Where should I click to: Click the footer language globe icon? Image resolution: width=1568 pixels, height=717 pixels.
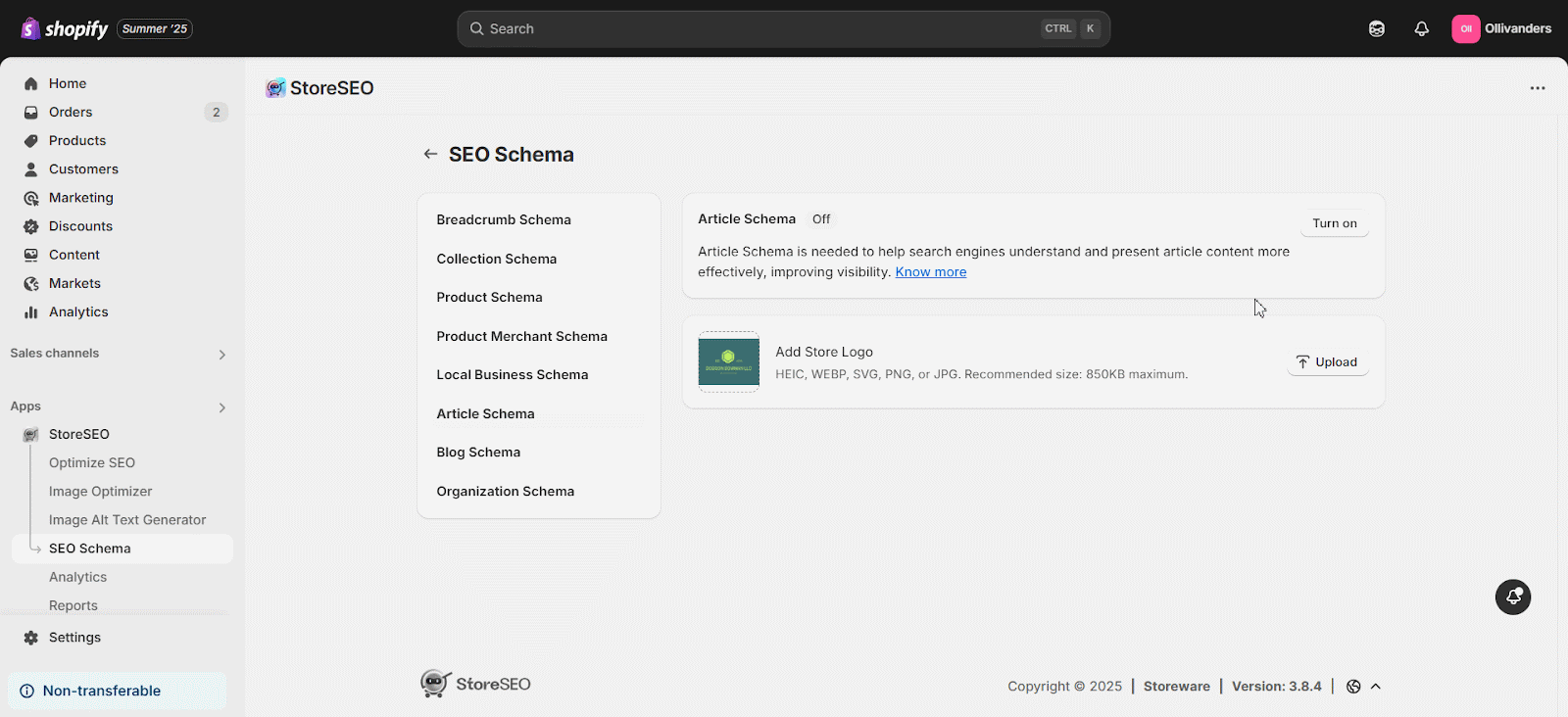1353,687
